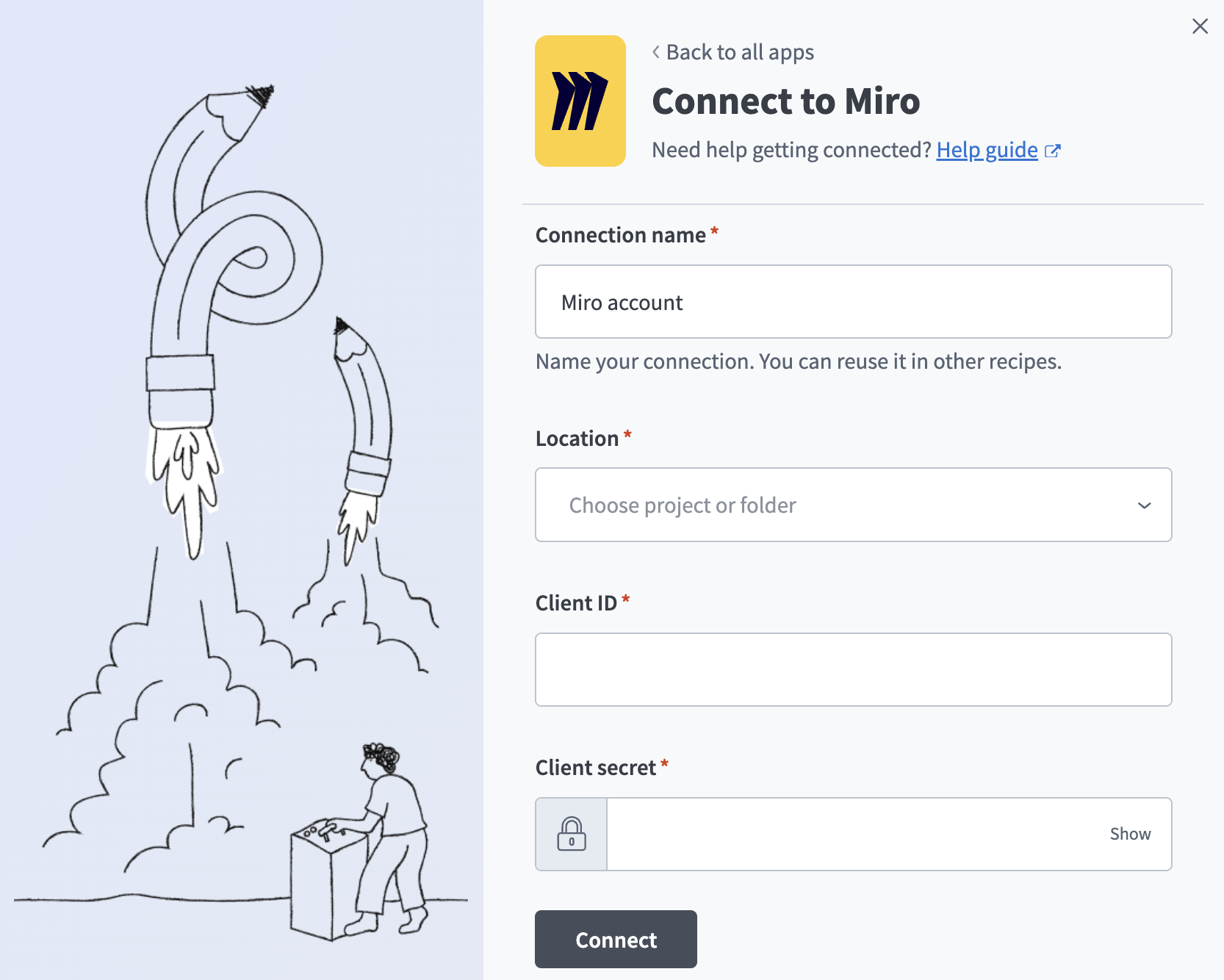1224x980 pixels.
Task: Click the "Client ID" label
Action: pos(576,603)
